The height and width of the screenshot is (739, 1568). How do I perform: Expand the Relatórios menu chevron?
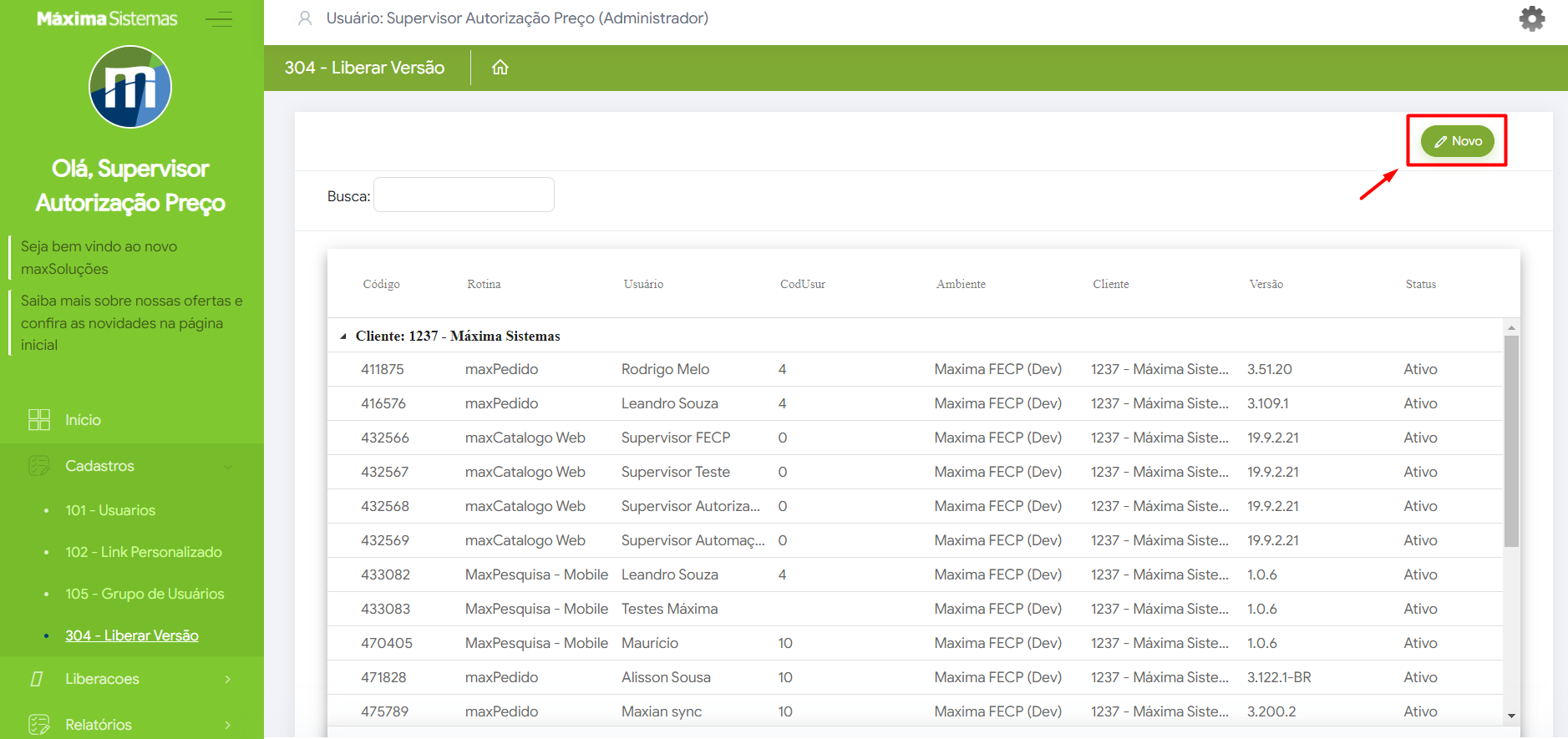pyautogui.click(x=228, y=724)
